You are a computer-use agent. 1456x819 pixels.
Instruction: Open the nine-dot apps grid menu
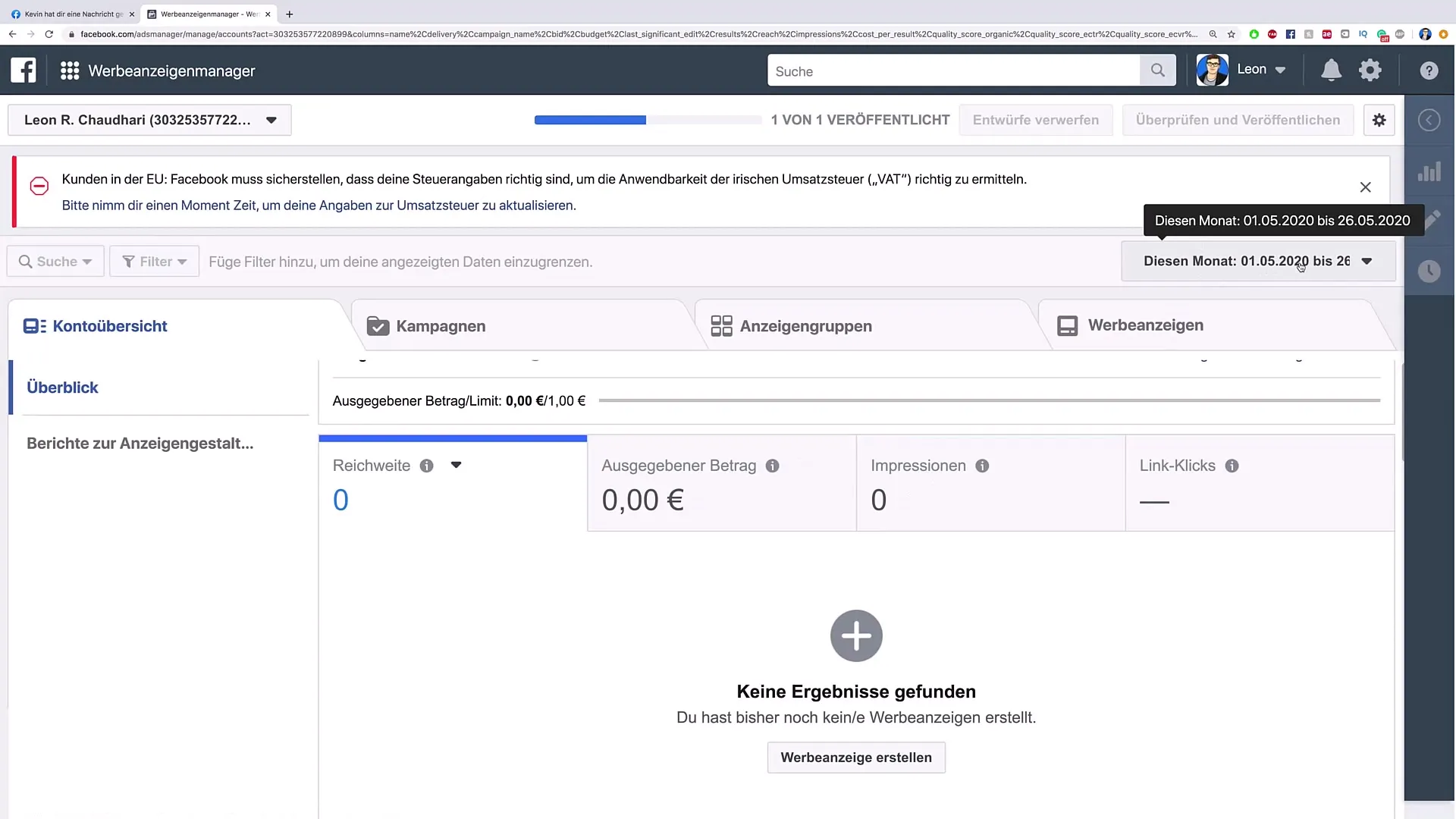tap(70, 71)
